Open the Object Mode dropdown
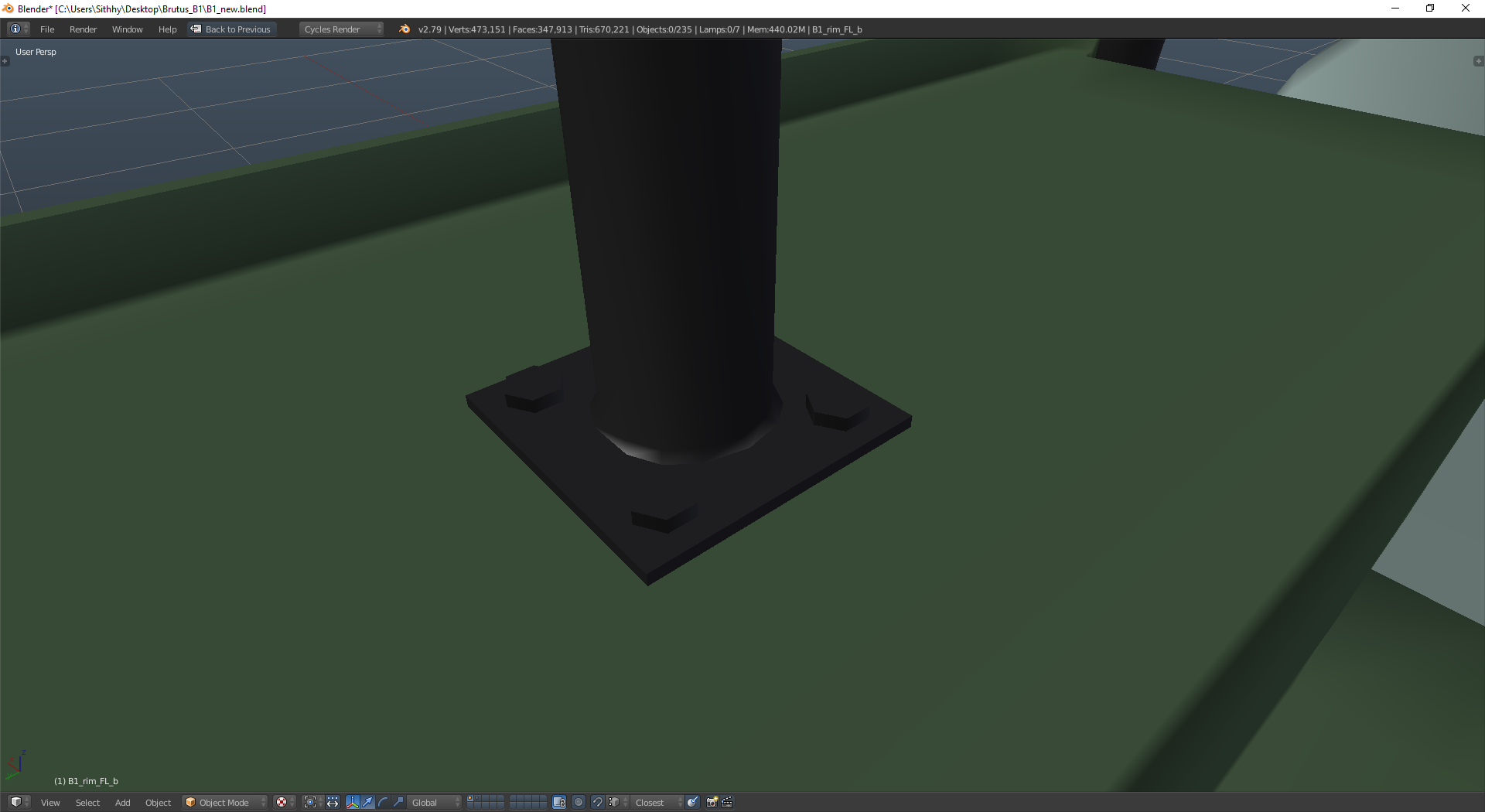This screenshot has width=1485, height=812. [225, 803]
